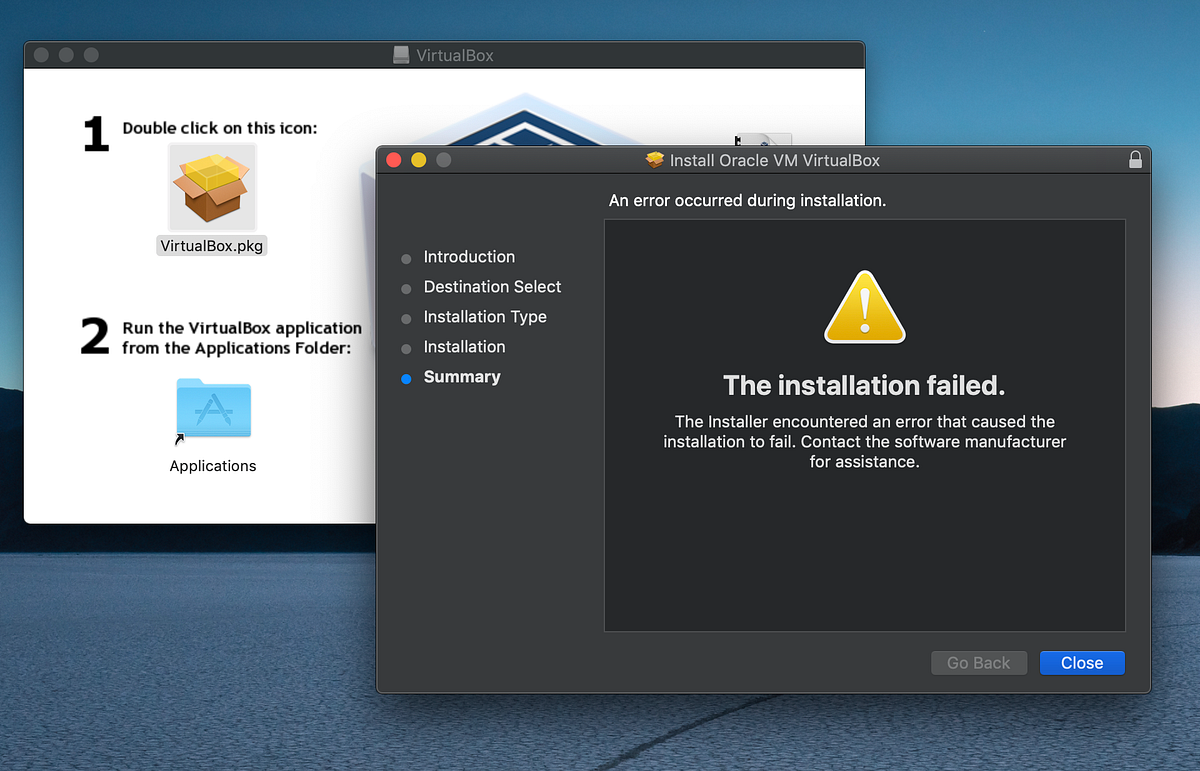Click the package icon in the installer title bar

[655, 159]
